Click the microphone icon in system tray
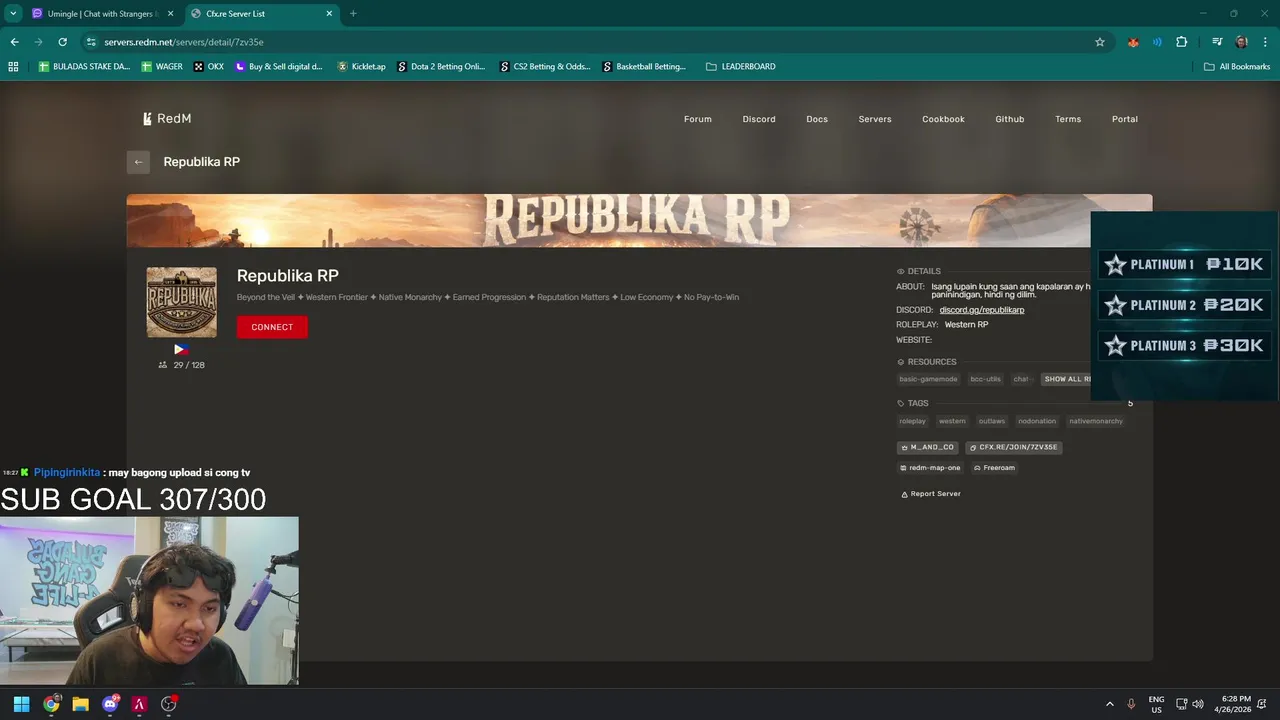This screenshot has width=1280, height=720. [x=1132, y=704]
